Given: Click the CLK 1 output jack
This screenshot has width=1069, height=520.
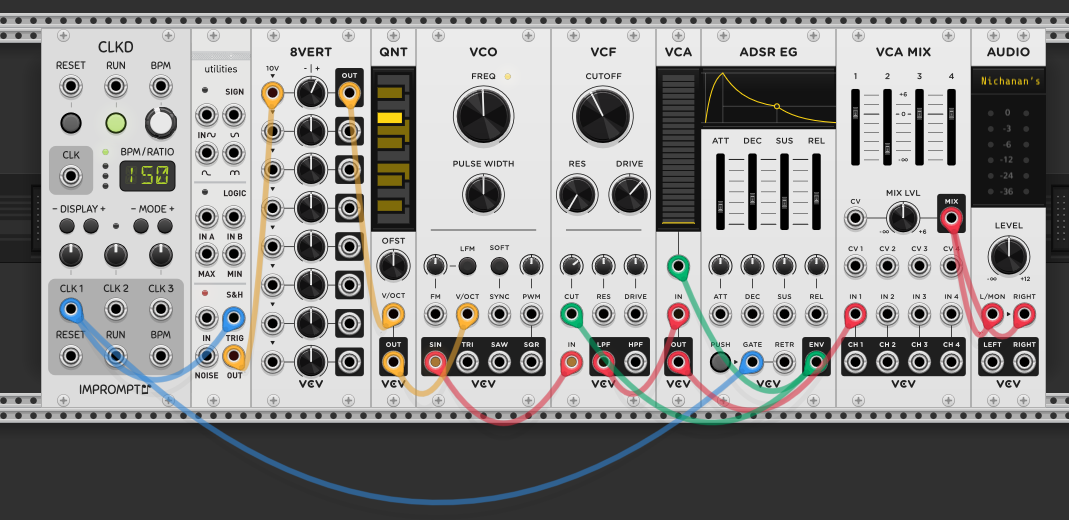Looking at the screenshot, I should coord(71,310).
